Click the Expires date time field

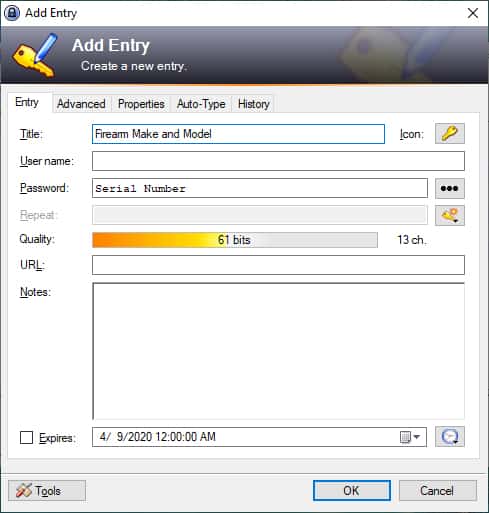[259, 437]
